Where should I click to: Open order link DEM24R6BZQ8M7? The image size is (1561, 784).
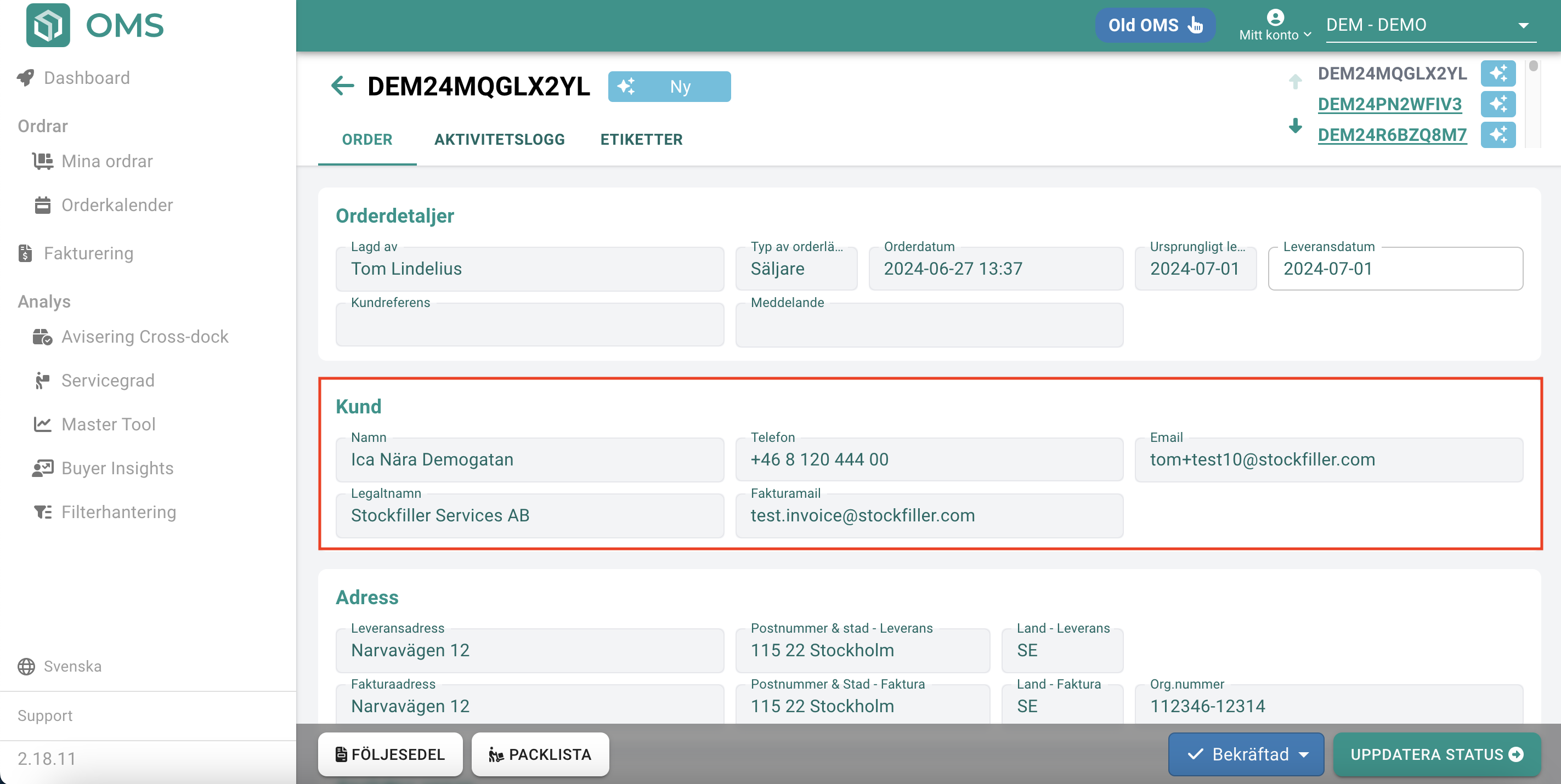pyautogui.click(x=1392, y=134)
